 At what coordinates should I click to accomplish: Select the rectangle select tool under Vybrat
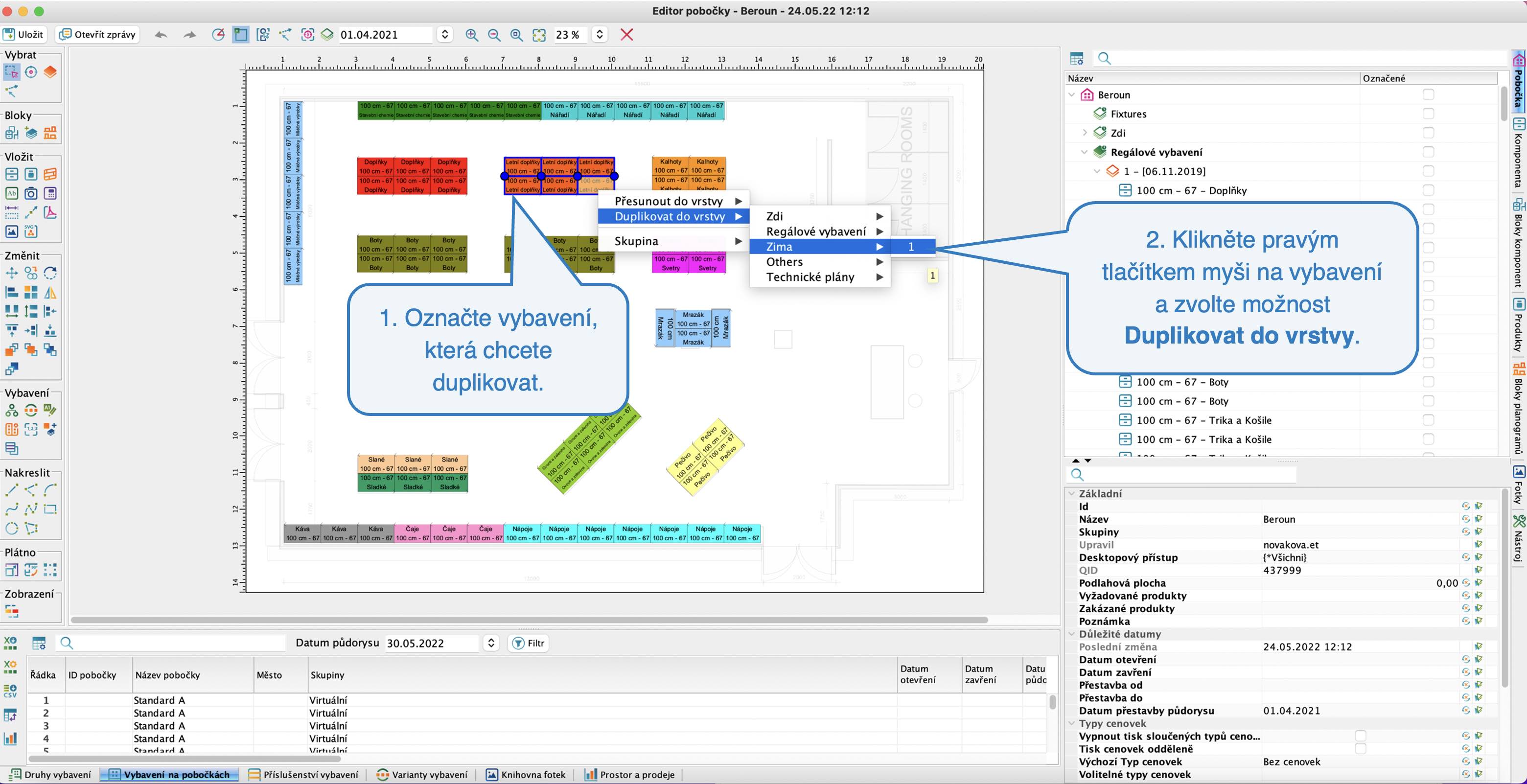pyautogui.click(x=11, y=72)
